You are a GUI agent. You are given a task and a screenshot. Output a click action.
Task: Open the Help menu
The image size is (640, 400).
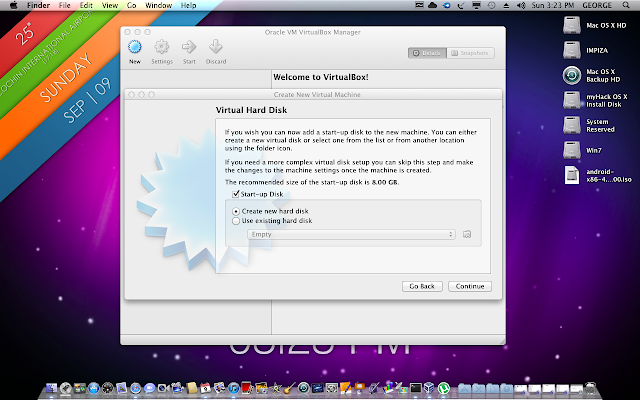click(x=188, y=5)
